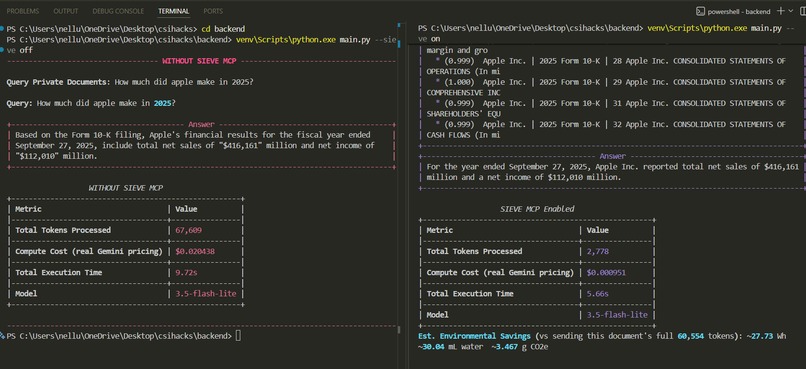
Task: Click the 'Query Private Documents:' label
Action: click(x=58, y=82)
